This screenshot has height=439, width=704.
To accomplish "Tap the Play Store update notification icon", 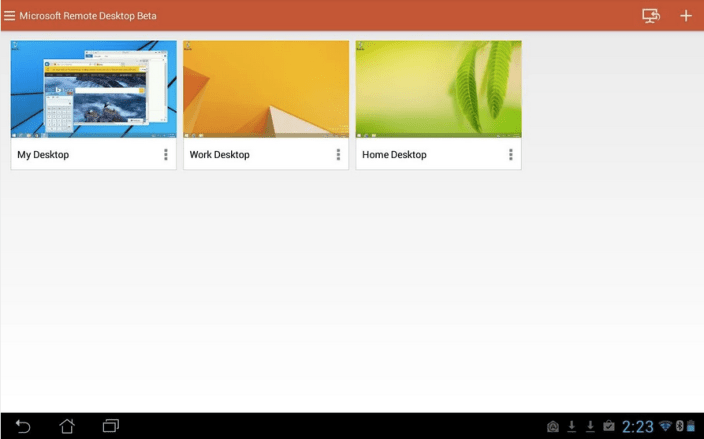I will (x=608, y=427).
